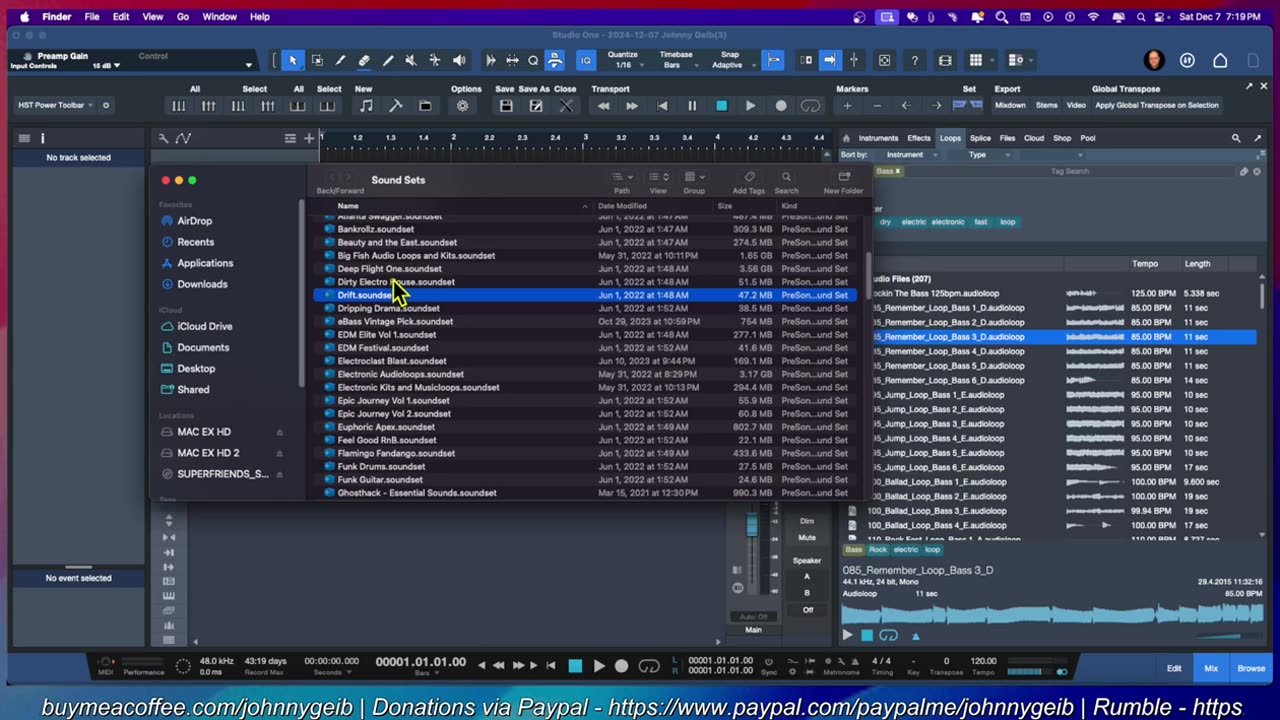Open the help question mark icon
The image size is (1280, 720).
point(914,61)
